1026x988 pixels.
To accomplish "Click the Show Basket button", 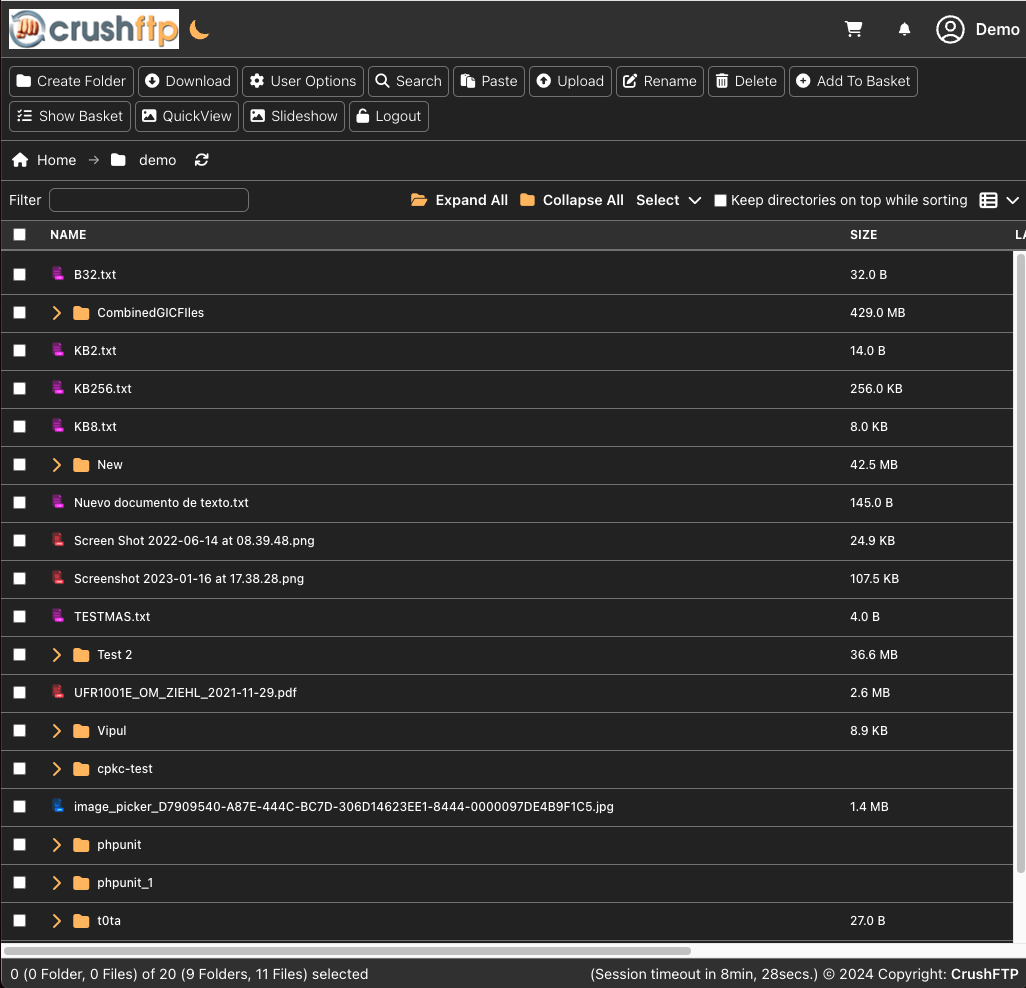I will [70, 116].
